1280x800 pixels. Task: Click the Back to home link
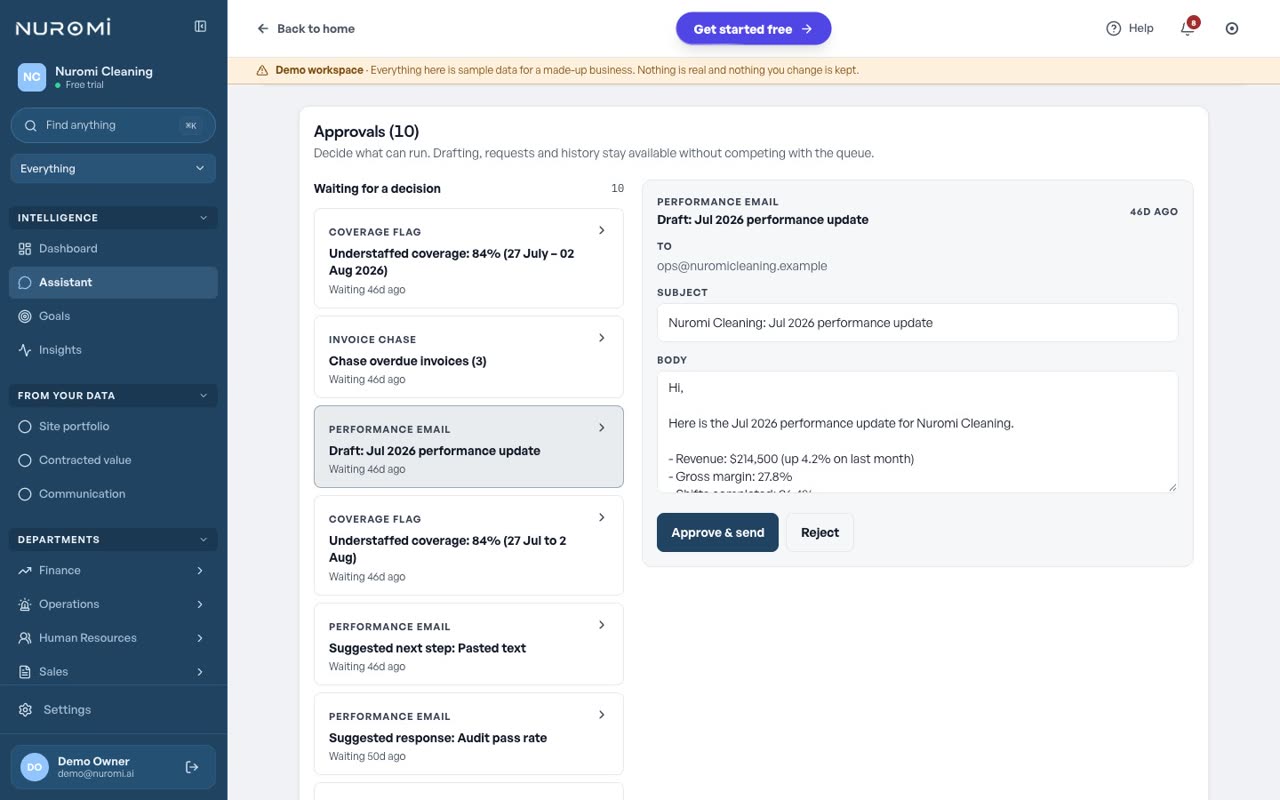306,29
